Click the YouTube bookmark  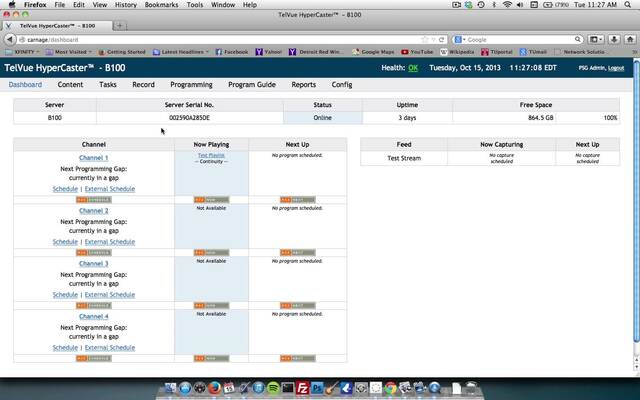coord(421,51)
